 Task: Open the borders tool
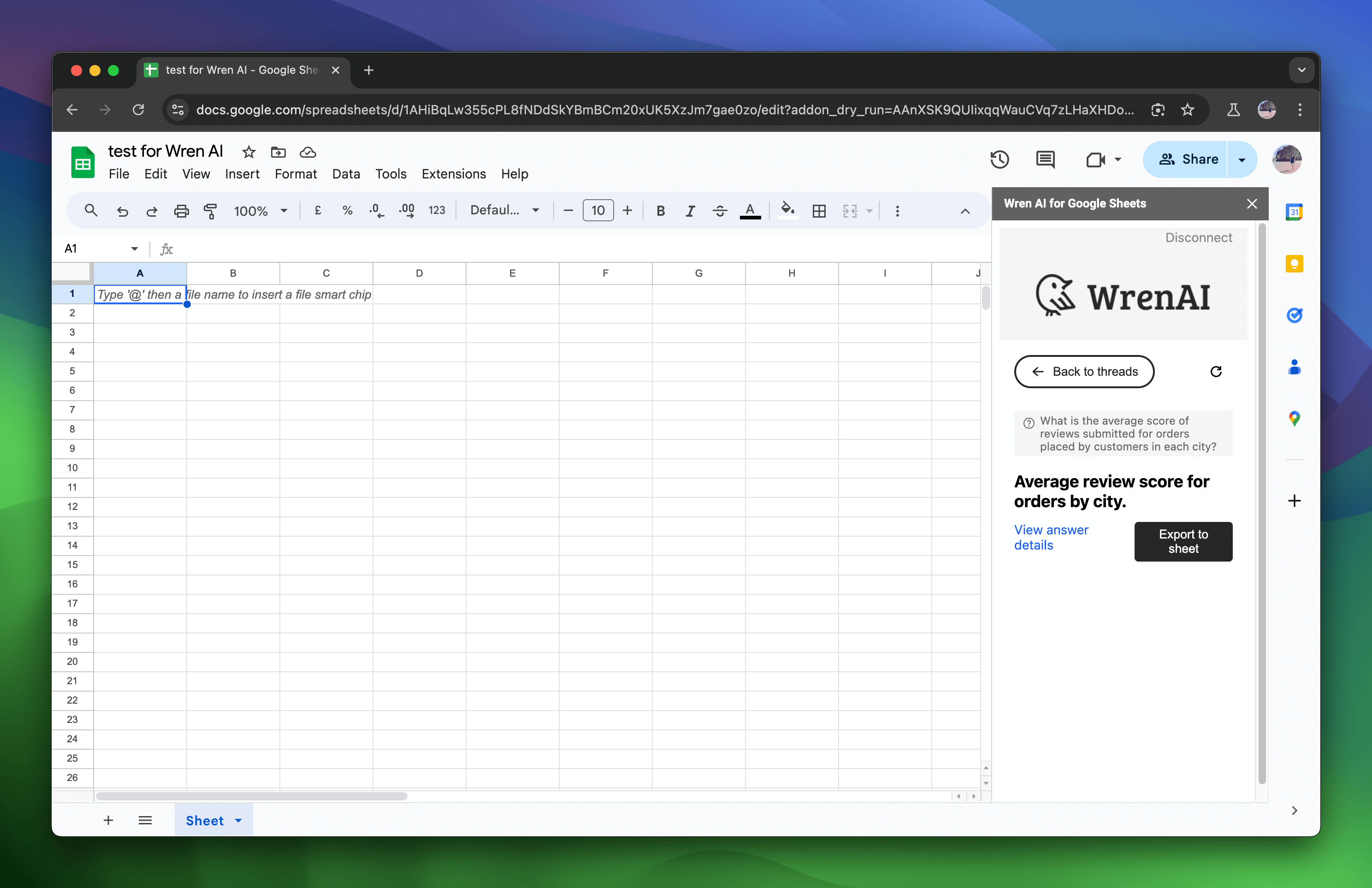point(819,211)
